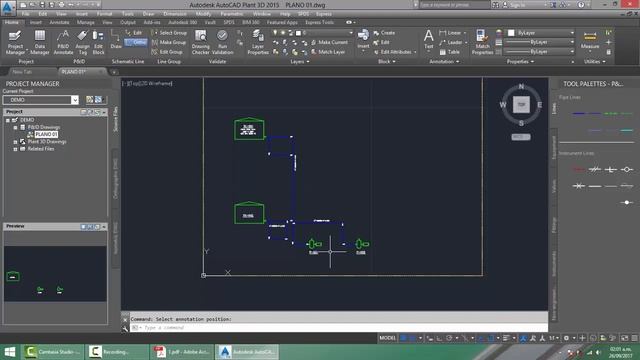This screenshot has height=360, width=640.
Task: Open the Drawing Checker tool
Action: pyautogui.click(x=200, y=42)
